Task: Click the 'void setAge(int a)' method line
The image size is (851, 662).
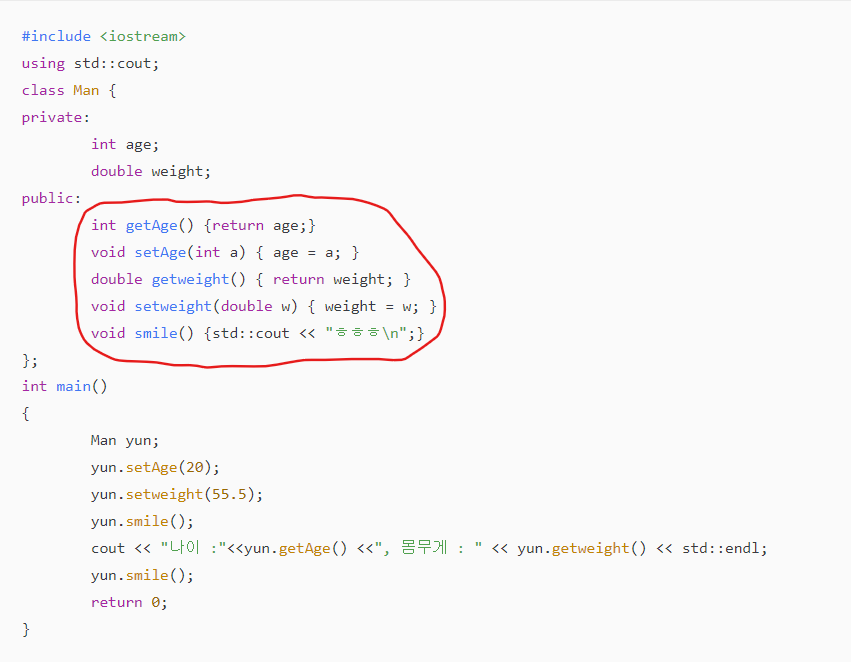Action: [225, 252]
